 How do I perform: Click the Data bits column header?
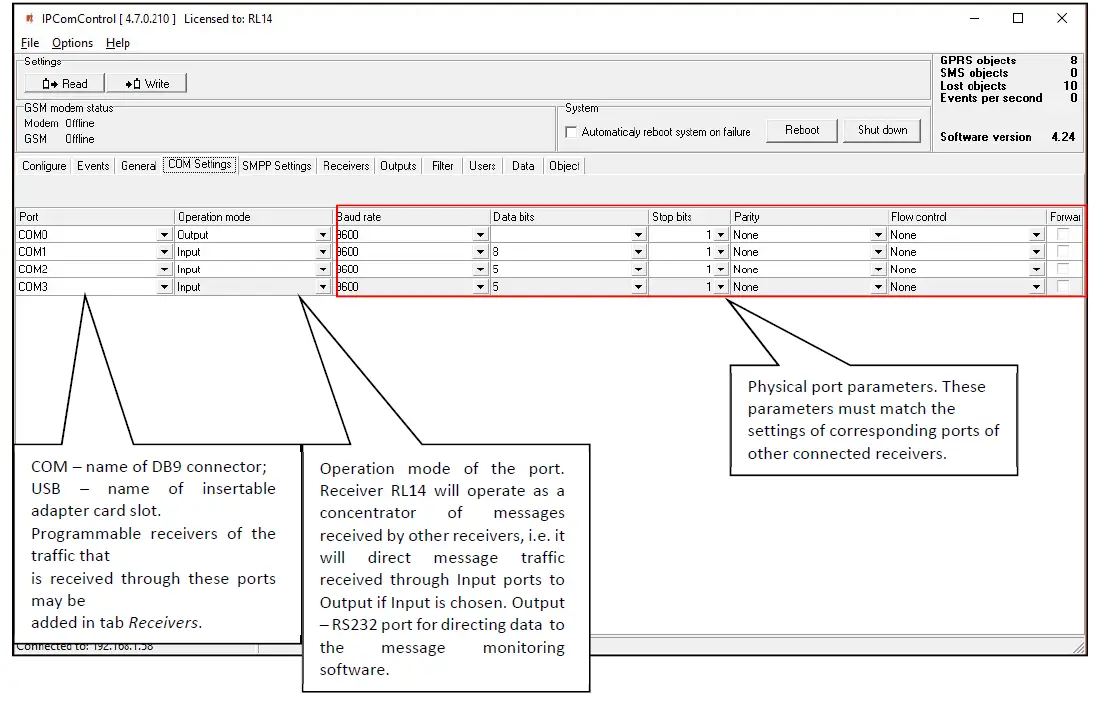tap(569, 217)
